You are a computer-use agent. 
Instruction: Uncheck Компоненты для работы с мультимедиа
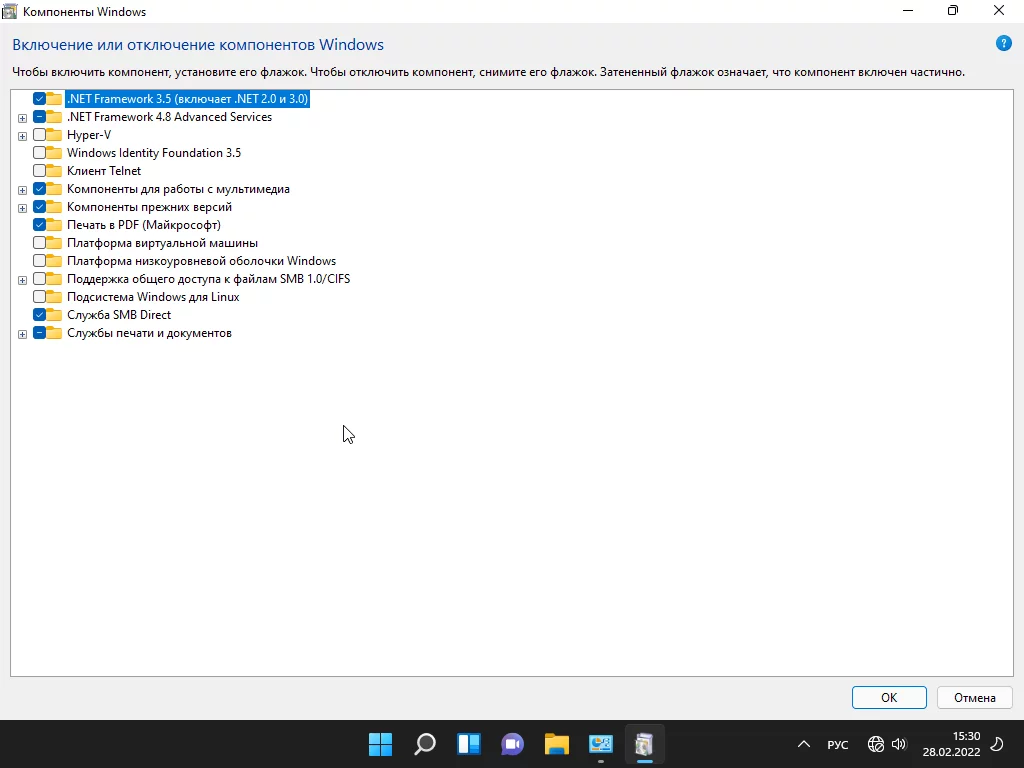(39, 189)
